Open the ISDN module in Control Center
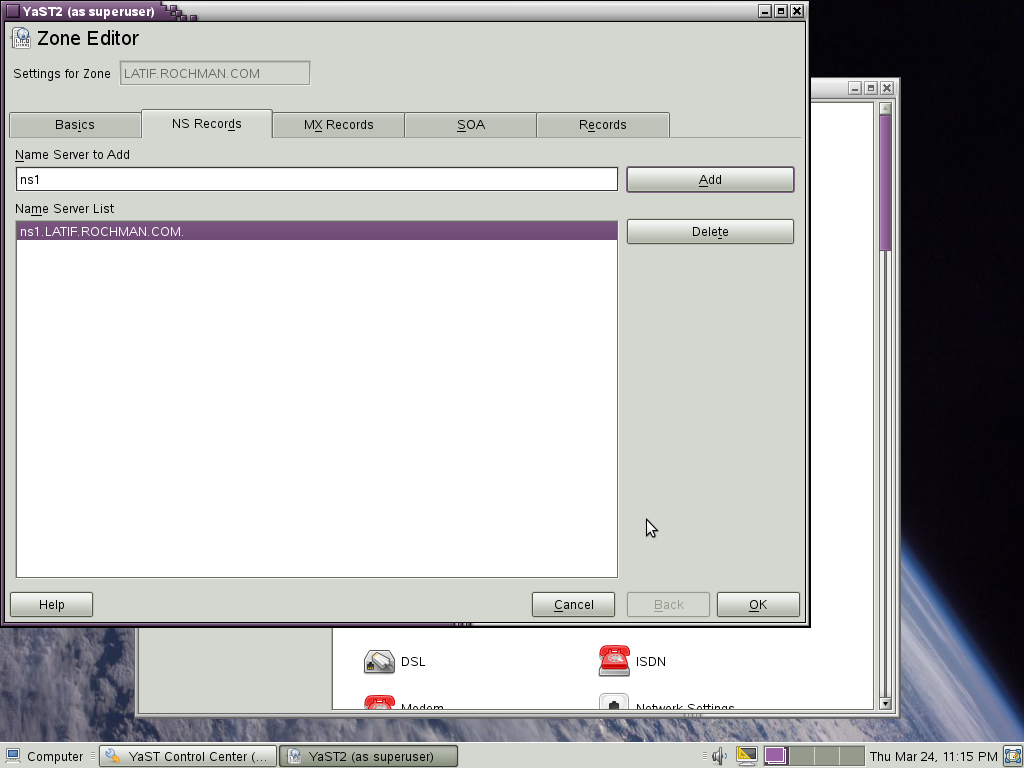The image size is (1024, 768). pos(632,661)
